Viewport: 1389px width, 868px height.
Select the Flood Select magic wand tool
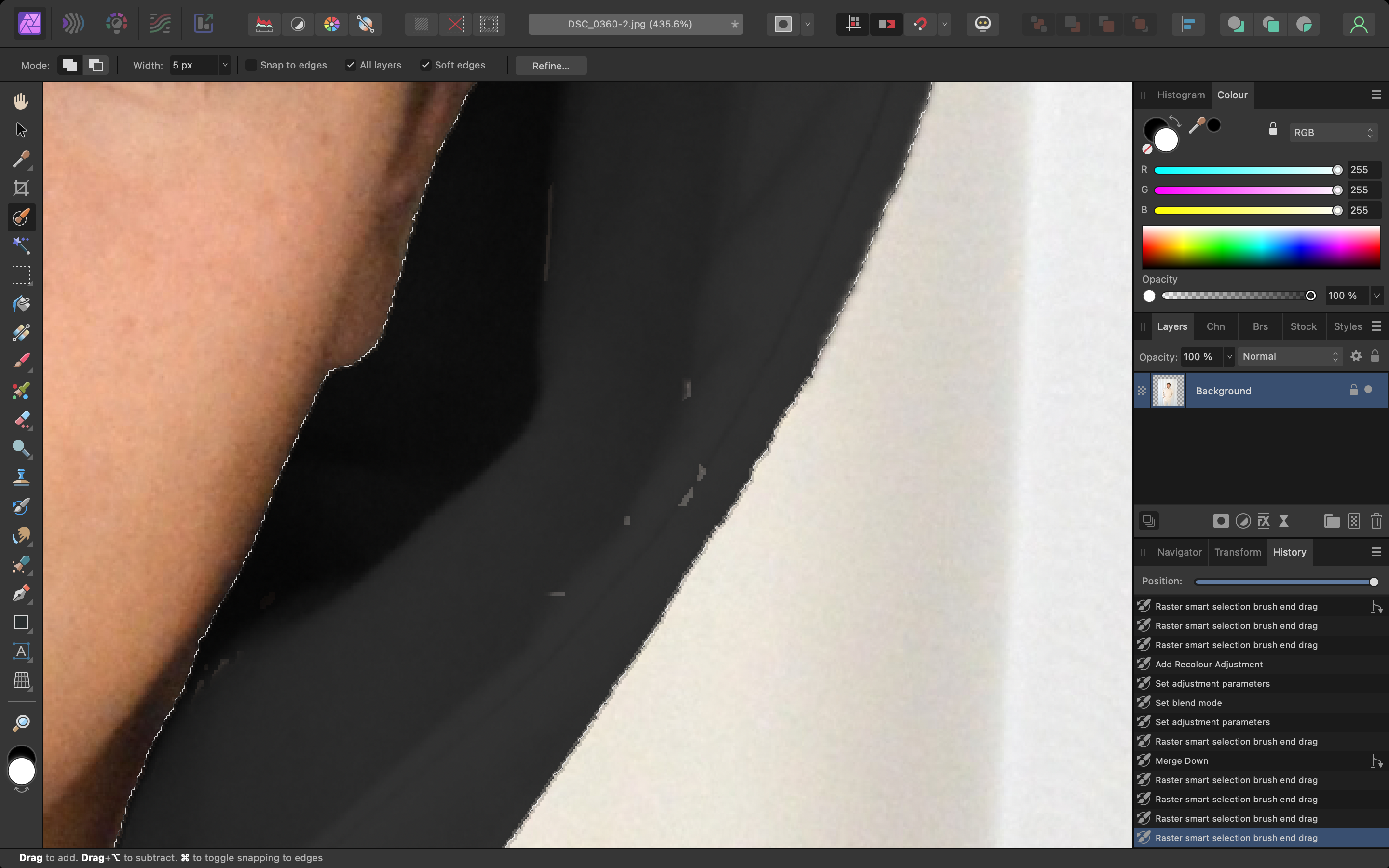coord(21,246)
